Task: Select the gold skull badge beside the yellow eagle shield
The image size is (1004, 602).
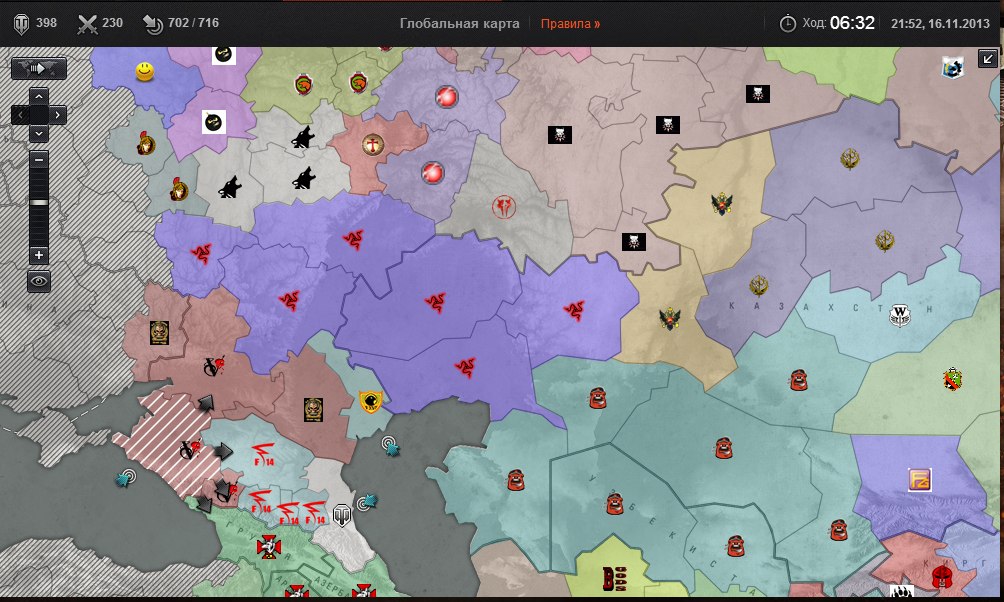Action: [313, 410]
